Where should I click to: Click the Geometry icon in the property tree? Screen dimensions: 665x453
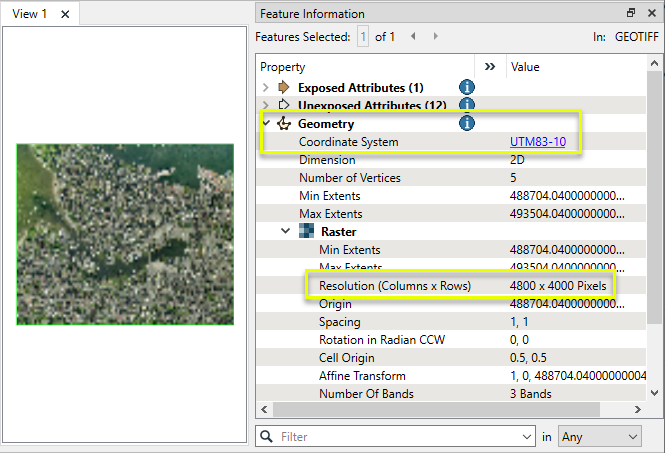(283, 124)
